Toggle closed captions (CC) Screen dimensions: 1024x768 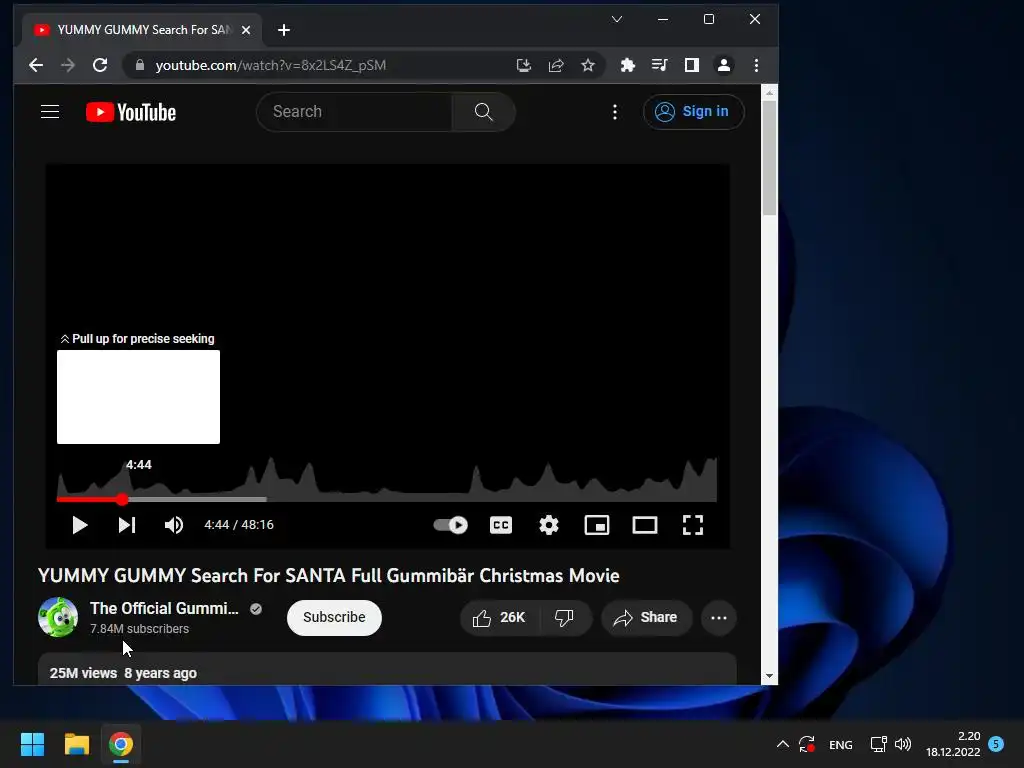501,525
